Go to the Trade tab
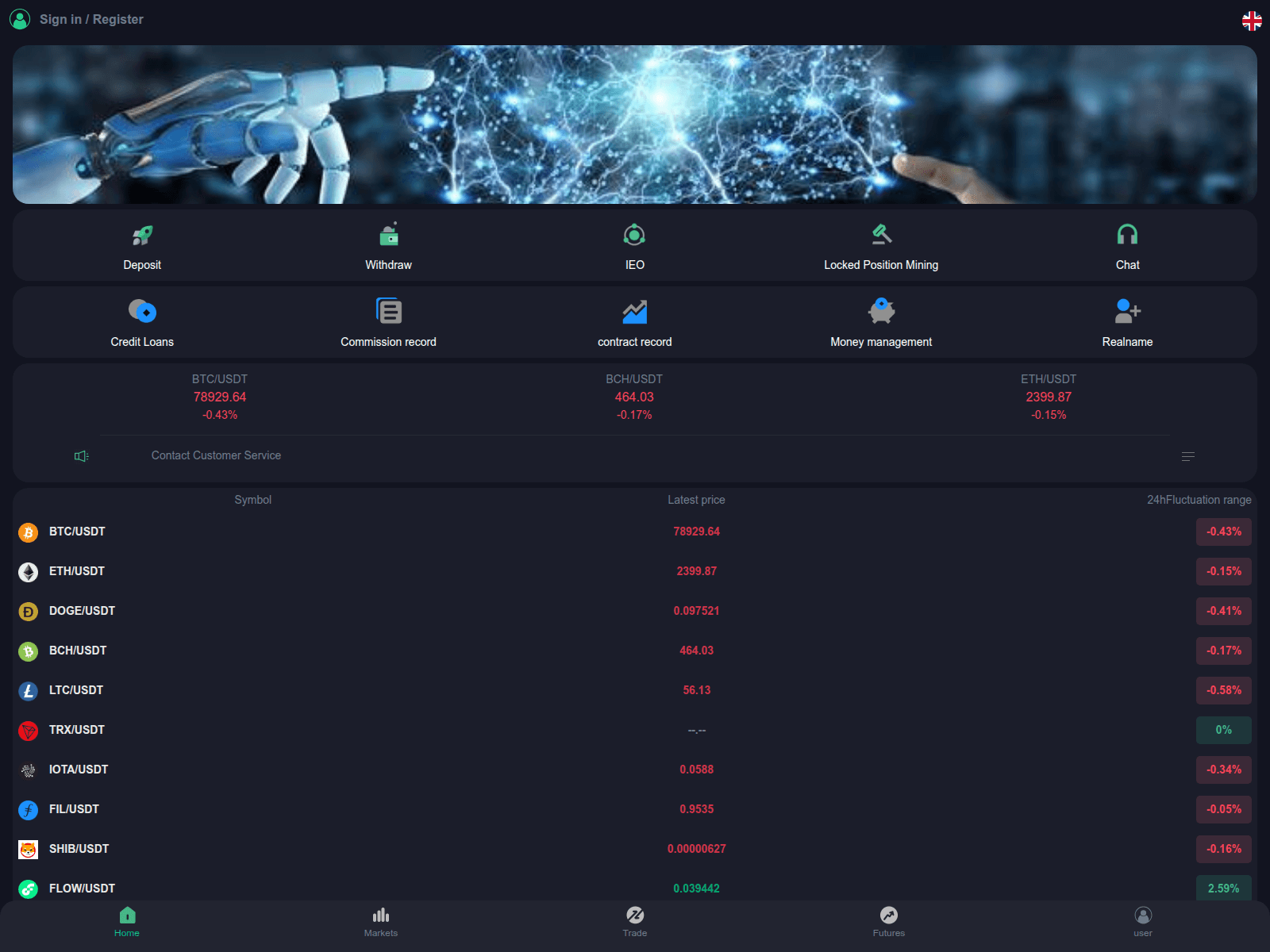 tap(635, 922)
